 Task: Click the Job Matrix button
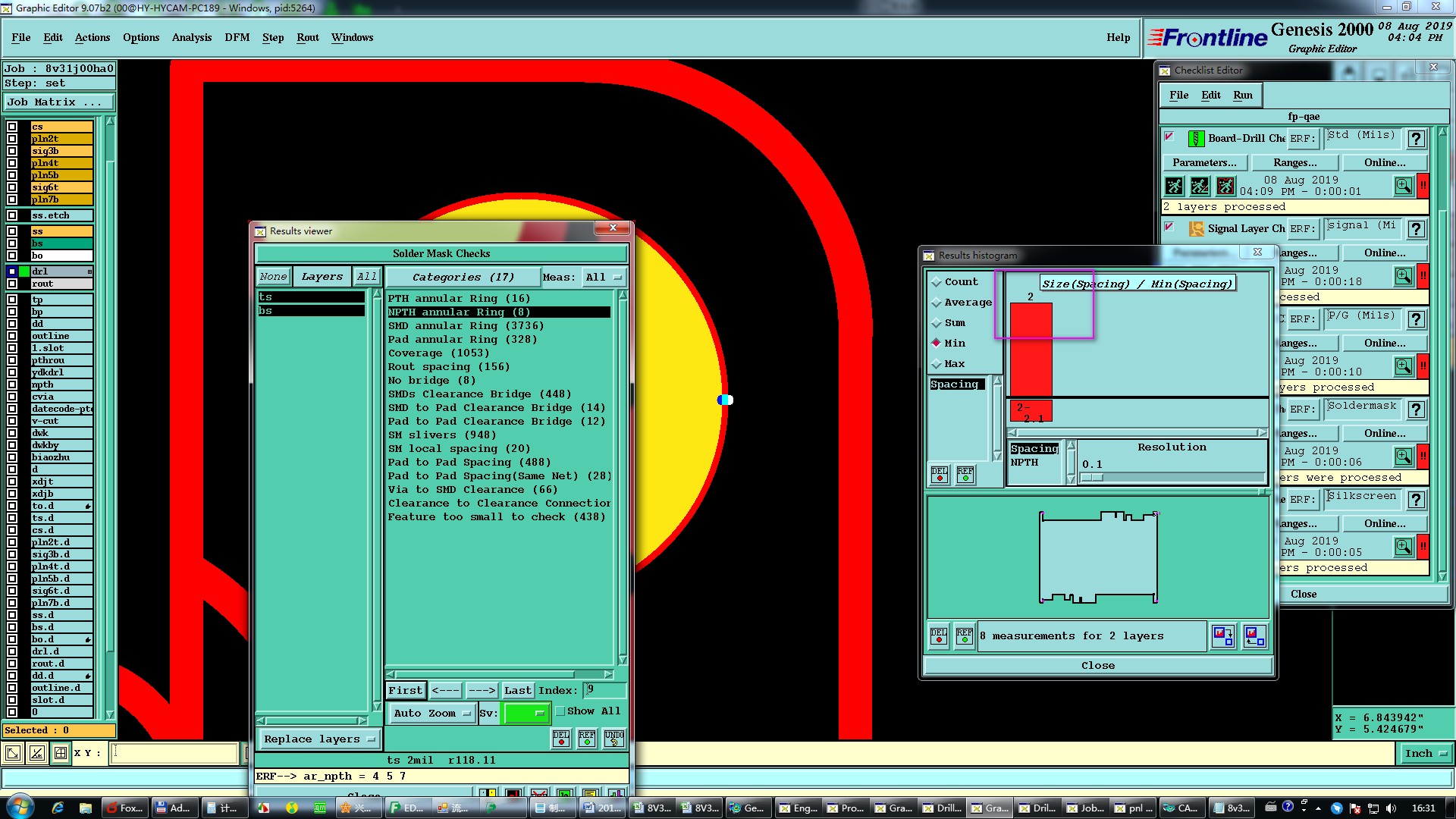59,102
